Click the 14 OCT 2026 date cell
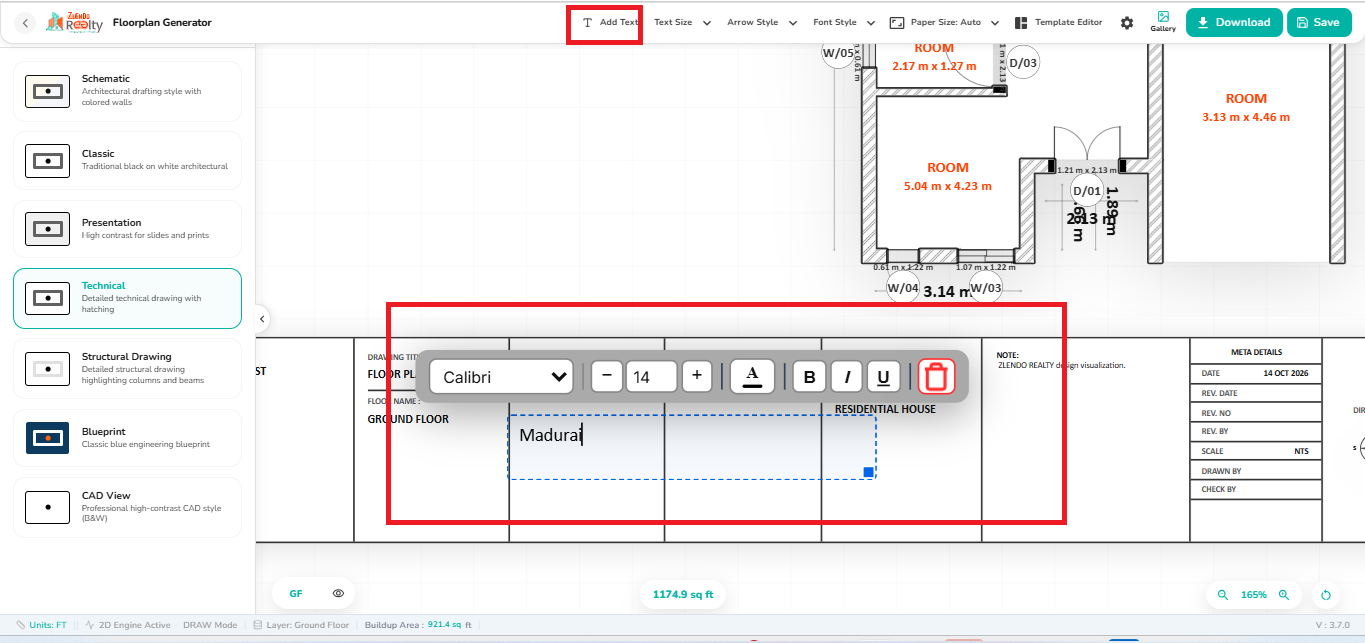The image size is (1365, 643). (x=1286, y=373)
